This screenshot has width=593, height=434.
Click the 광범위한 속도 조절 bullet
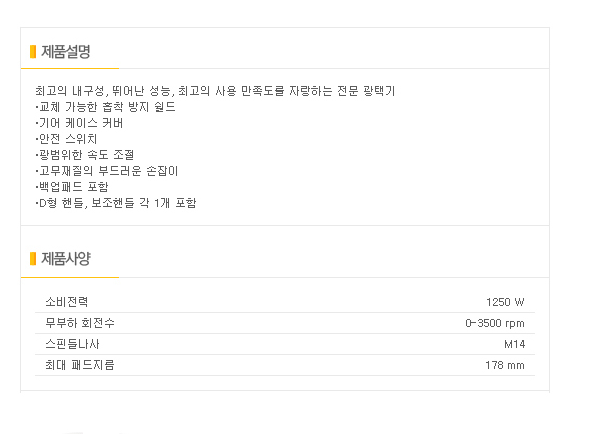85,155
